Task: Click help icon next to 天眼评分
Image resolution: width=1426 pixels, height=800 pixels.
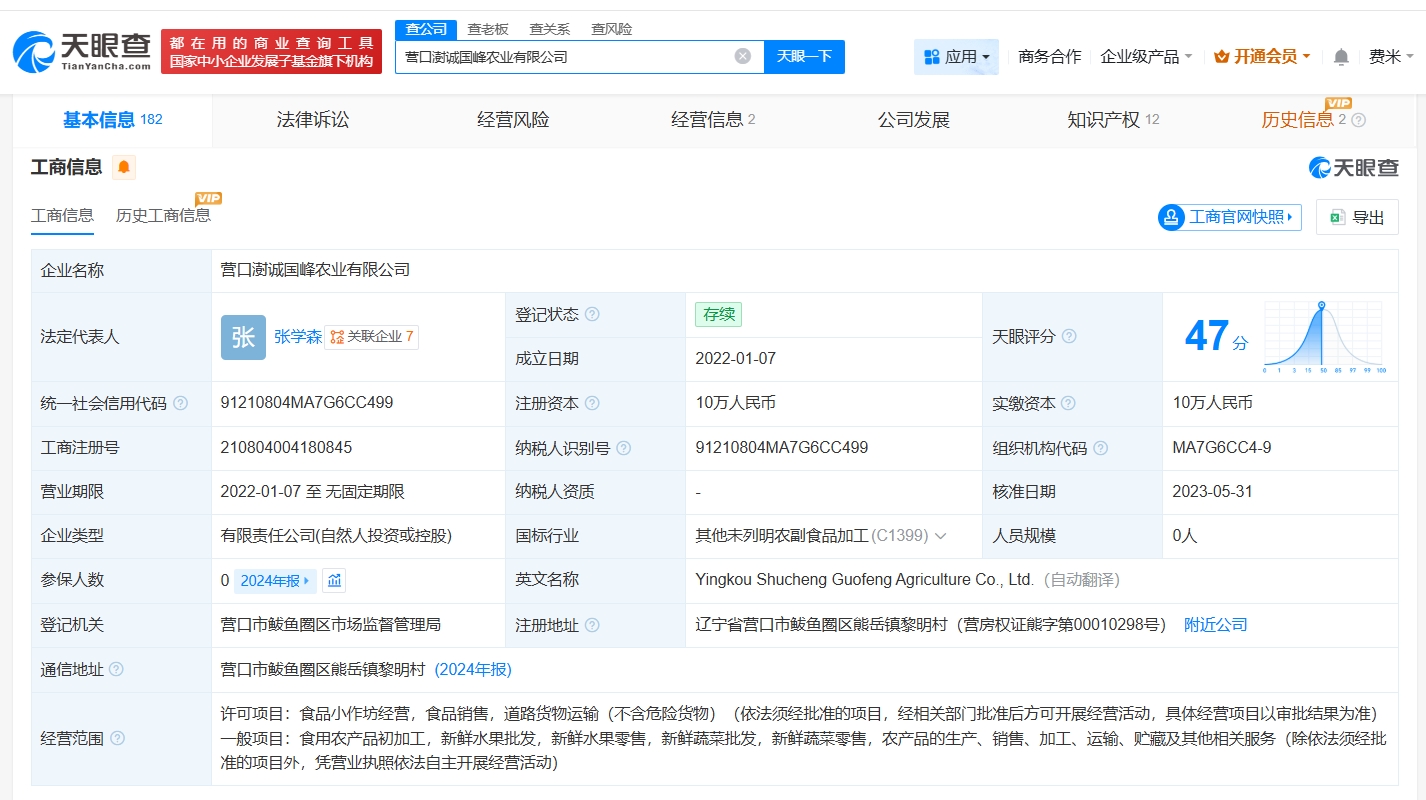Action: pos(1069,337)
